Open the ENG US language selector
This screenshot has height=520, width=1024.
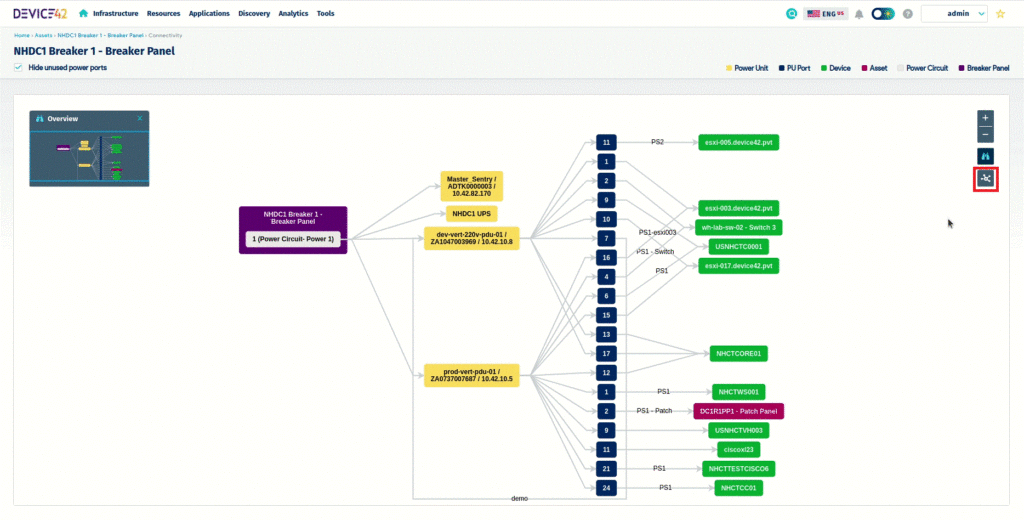pos(825,14)
